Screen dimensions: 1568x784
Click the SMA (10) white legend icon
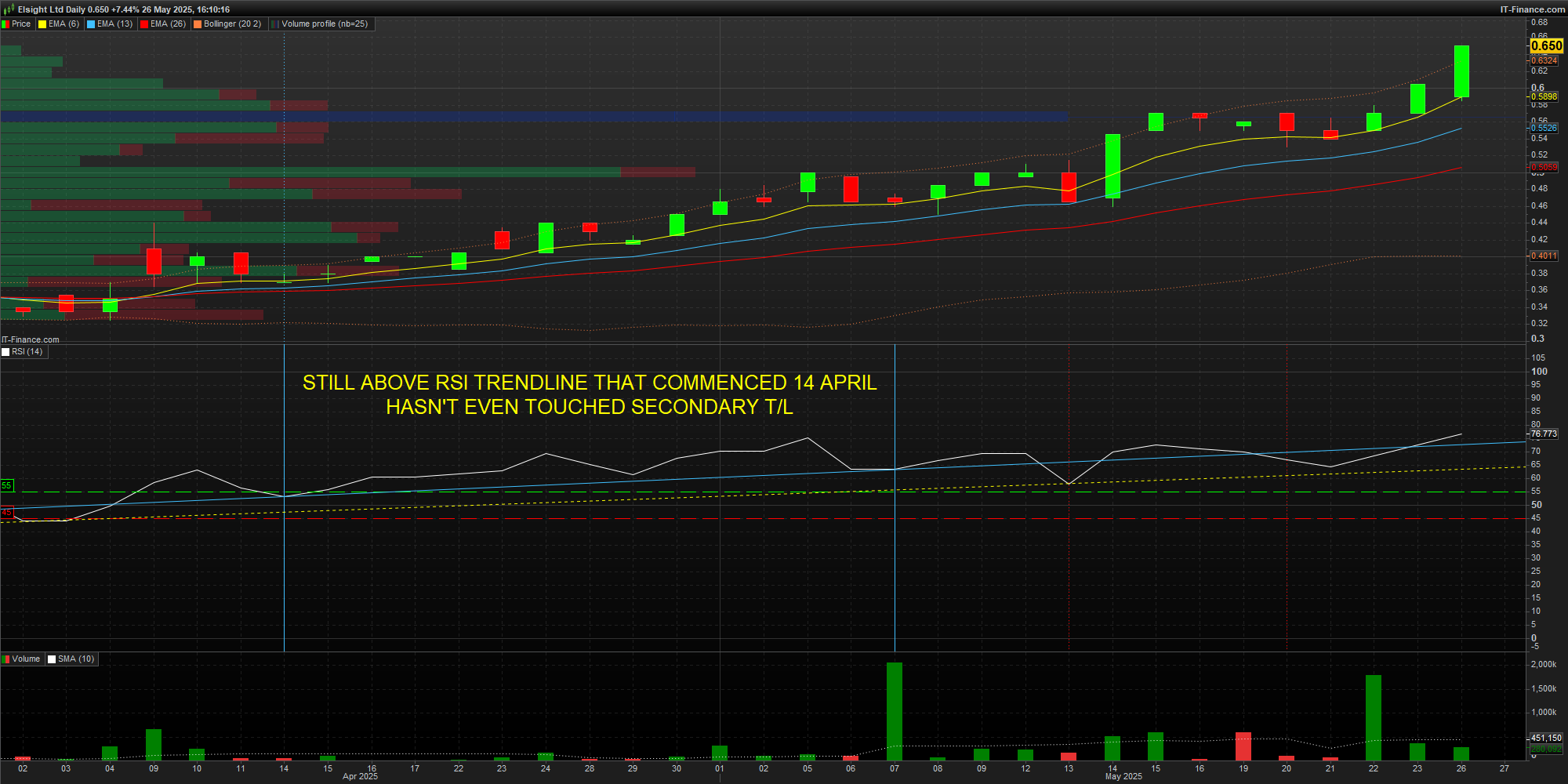tap(52, 659)
